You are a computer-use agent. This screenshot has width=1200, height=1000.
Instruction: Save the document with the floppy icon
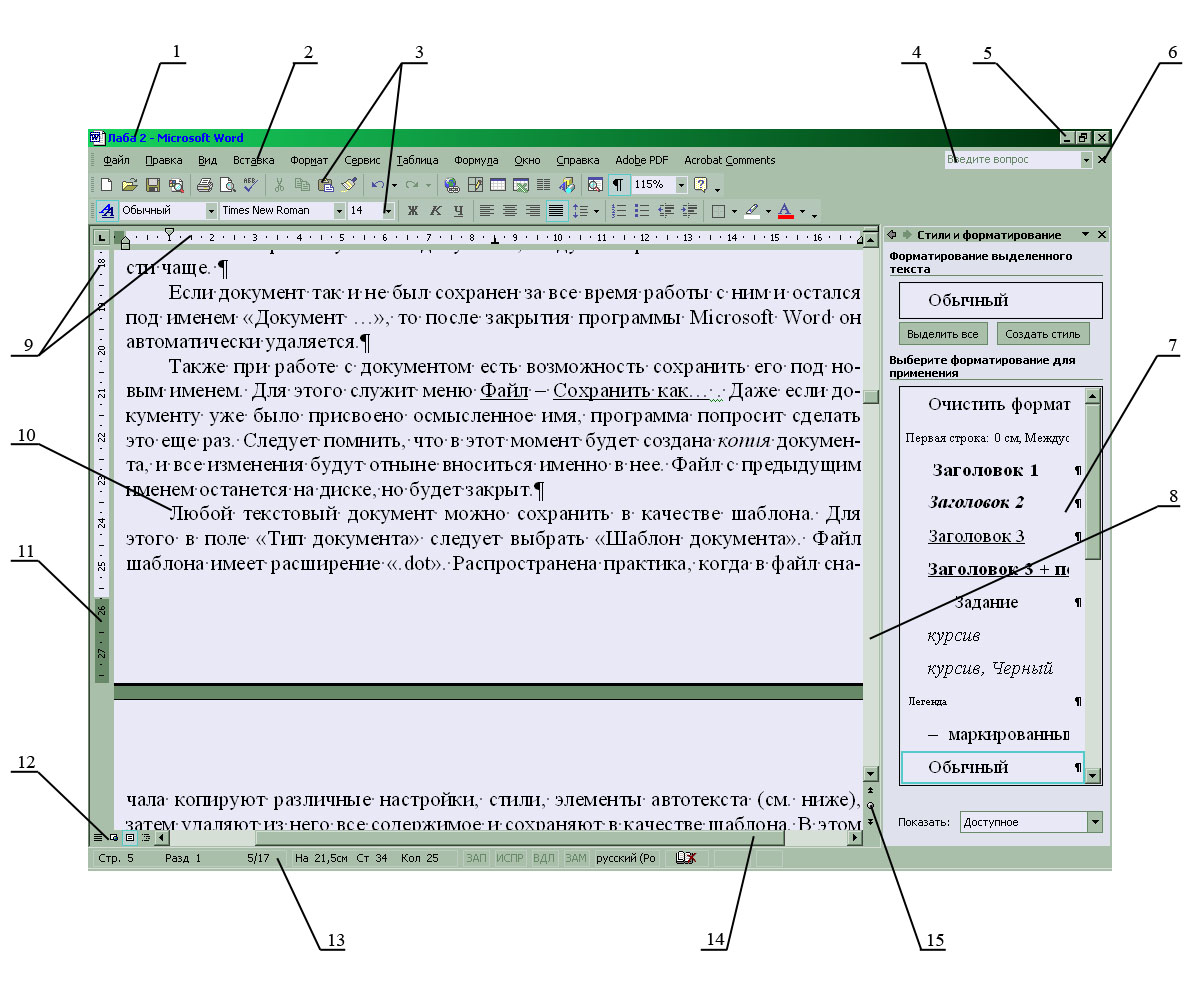(153, 185)
